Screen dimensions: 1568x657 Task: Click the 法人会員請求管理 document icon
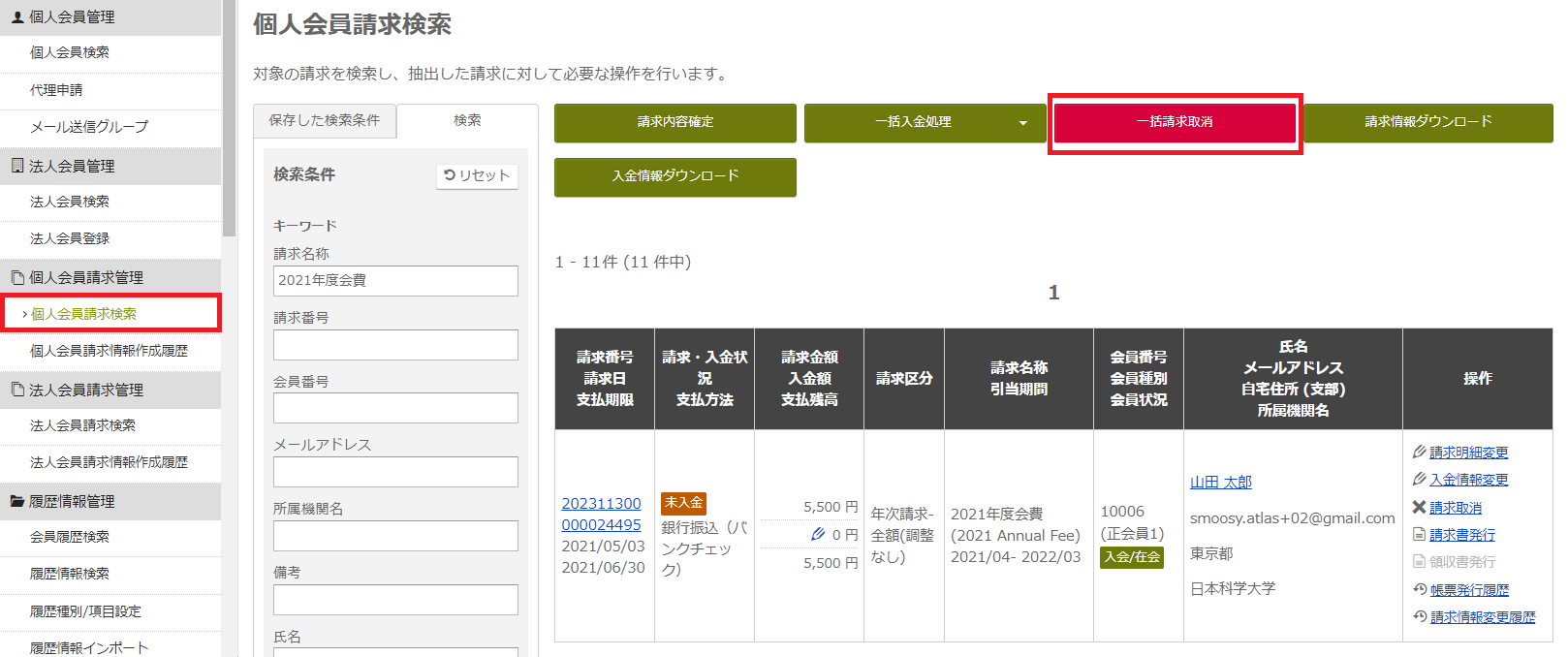pyautogui.click(x=17, y=390)
